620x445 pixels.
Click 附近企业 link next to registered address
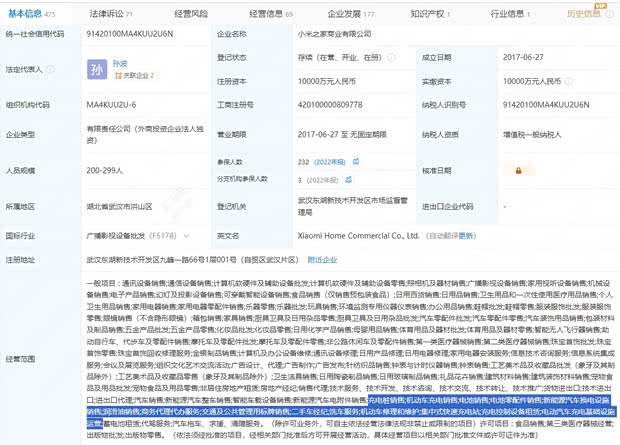tap(322, 258)
